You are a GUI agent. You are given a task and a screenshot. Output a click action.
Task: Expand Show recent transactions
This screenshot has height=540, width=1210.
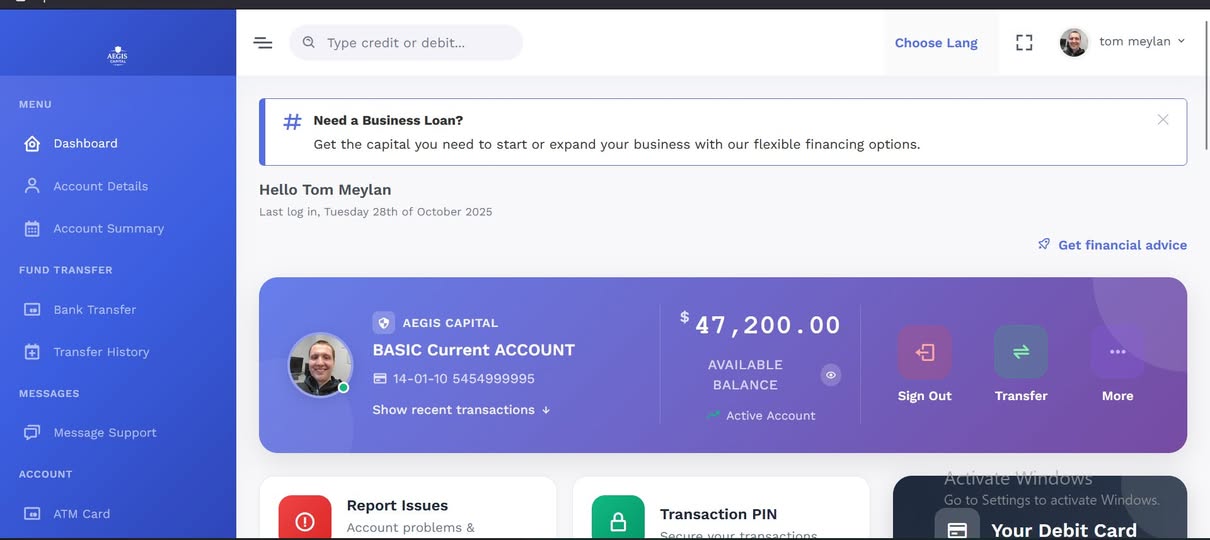[461, 410]
